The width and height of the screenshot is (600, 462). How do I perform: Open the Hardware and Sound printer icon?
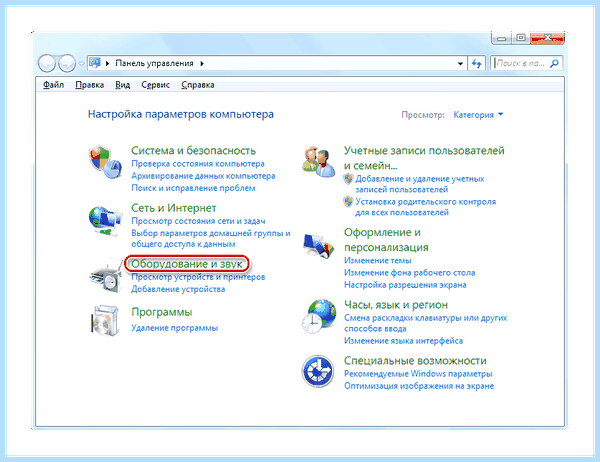click(105, 277)
